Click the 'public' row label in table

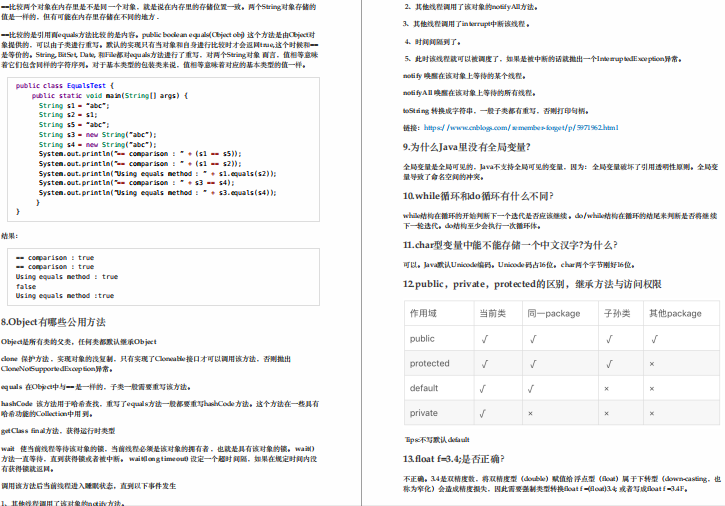pyautogui.click(x=422, y=339)
